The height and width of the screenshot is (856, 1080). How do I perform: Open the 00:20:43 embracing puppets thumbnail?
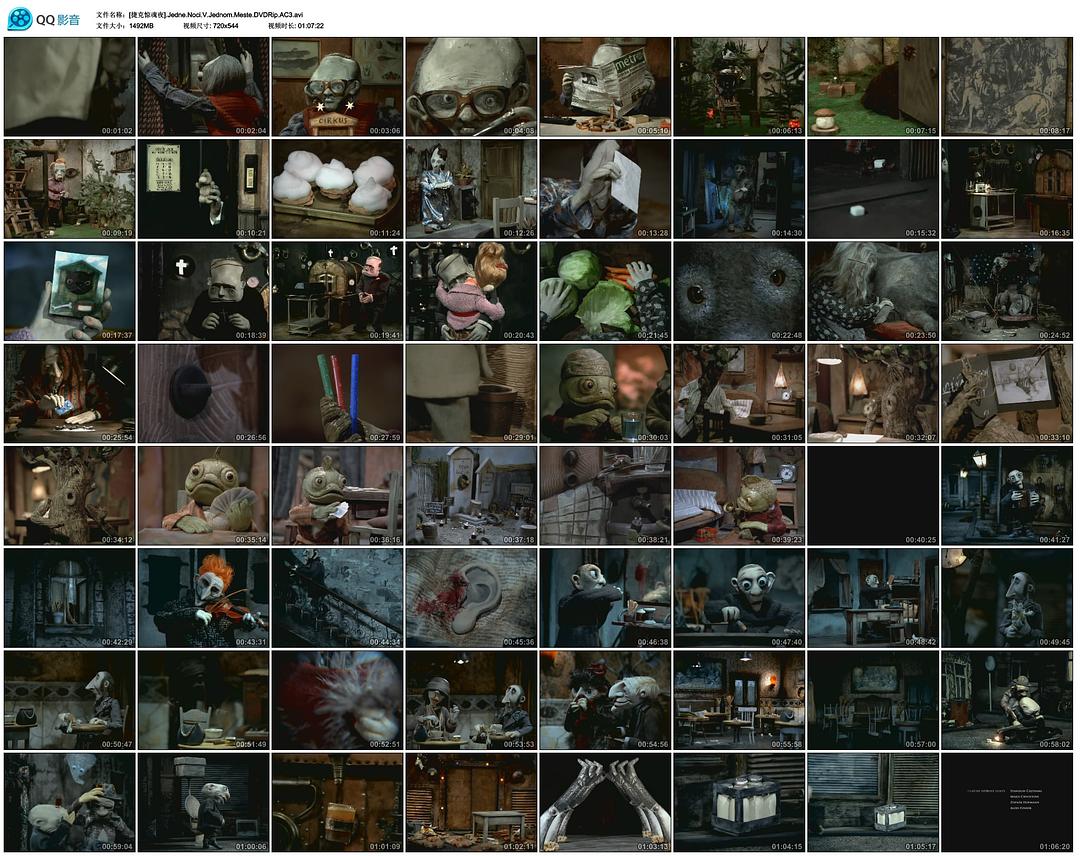pyautogui.click(x=471, y=291)
